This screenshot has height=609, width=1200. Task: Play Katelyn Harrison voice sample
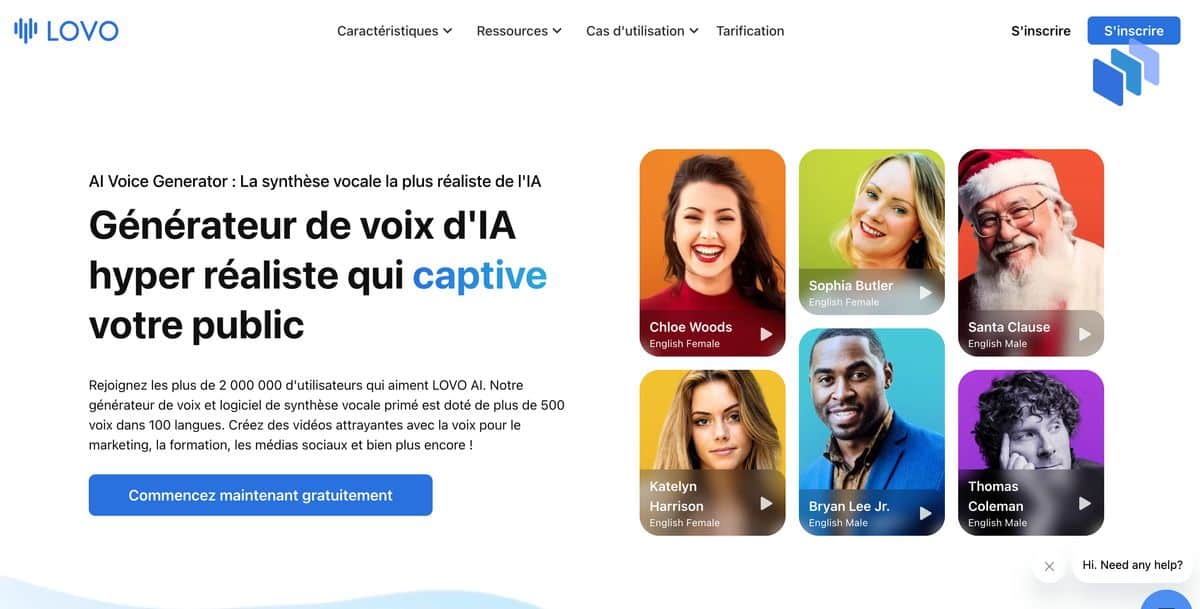(766, 504)
